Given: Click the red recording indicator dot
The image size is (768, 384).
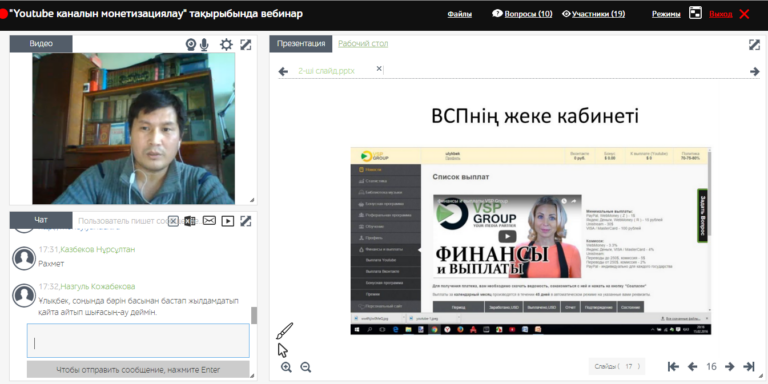Looking at the screenshot, I should point(3,14).
